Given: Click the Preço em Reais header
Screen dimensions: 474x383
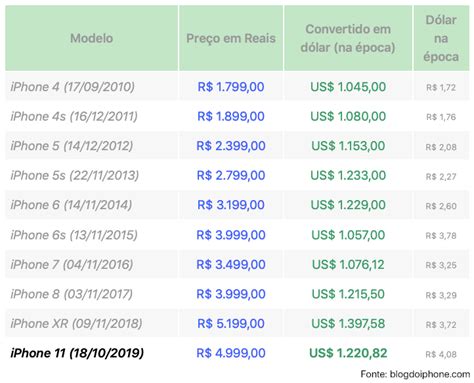Looking at the screenshot, I should (231, 38).
